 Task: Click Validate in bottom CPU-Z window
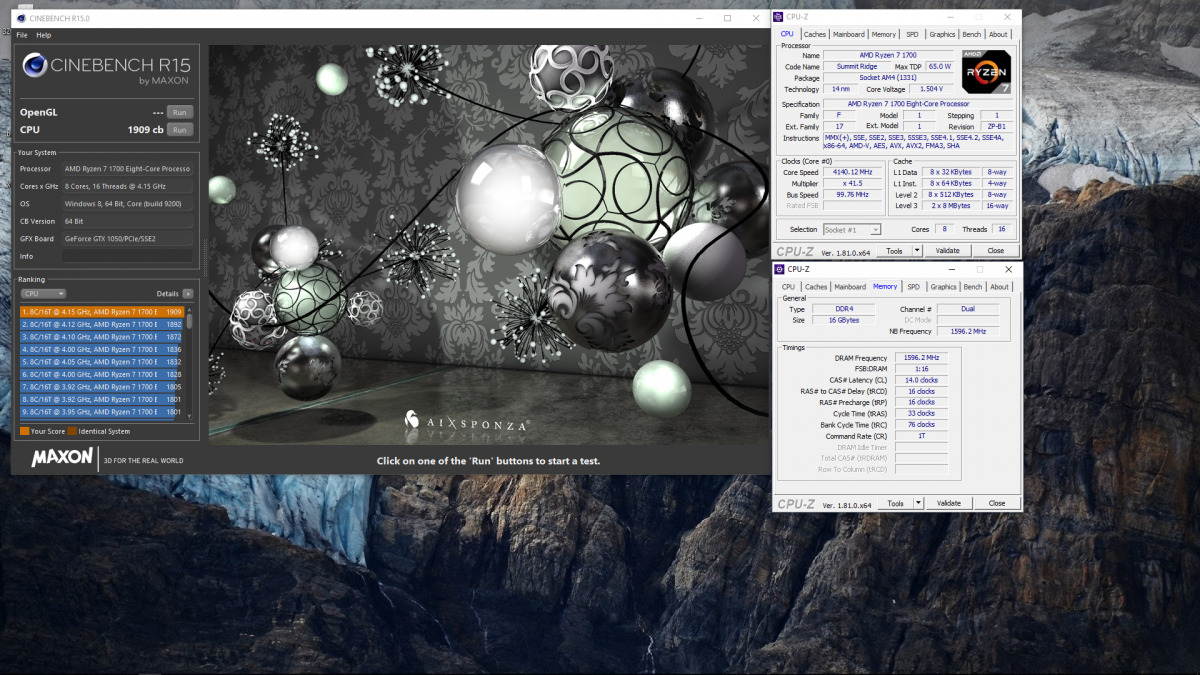(x=948, y=503)
